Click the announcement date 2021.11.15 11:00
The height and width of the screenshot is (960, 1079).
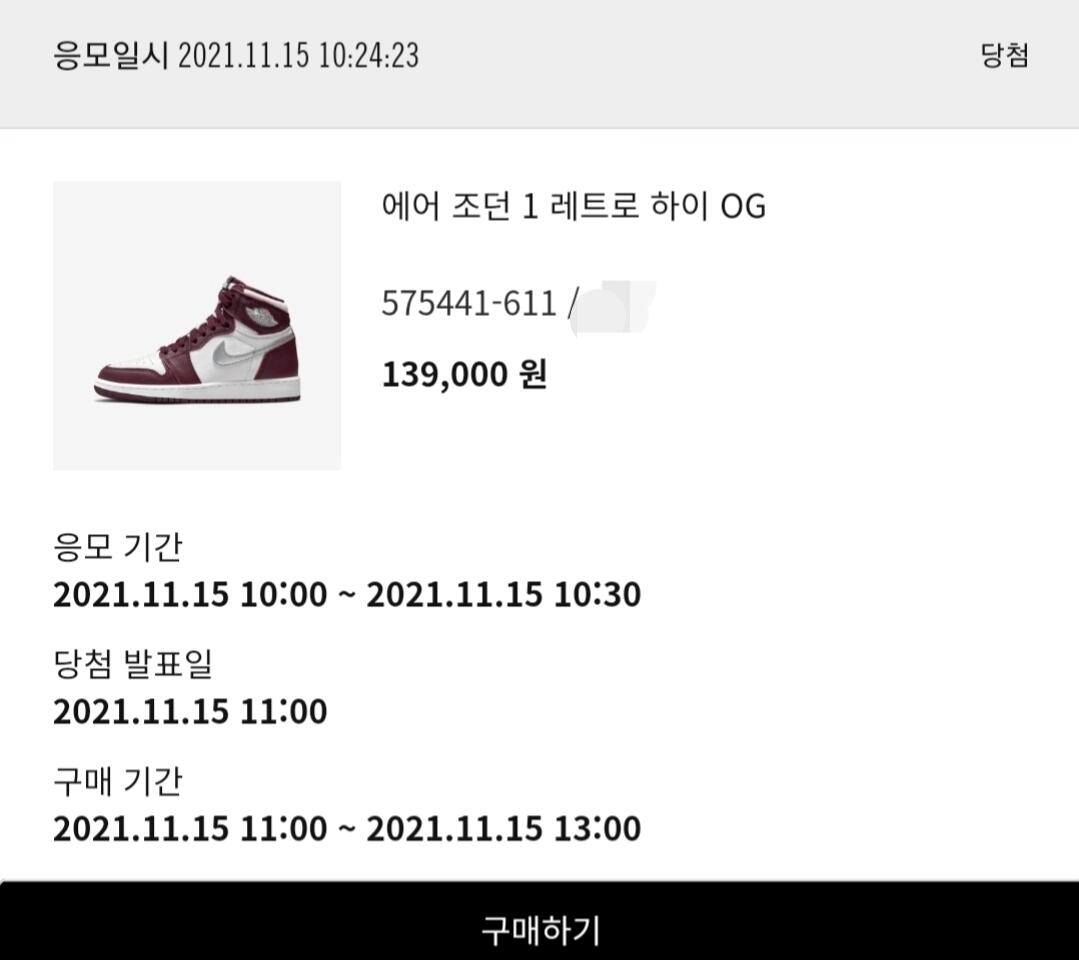(x=190, y=711)
